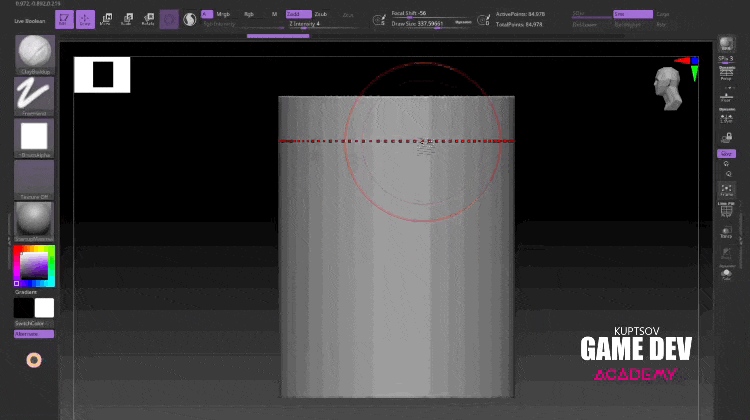Toggle the Floor grid icon
The height and width of the screenshot is (420, 750).
(726, 97)
